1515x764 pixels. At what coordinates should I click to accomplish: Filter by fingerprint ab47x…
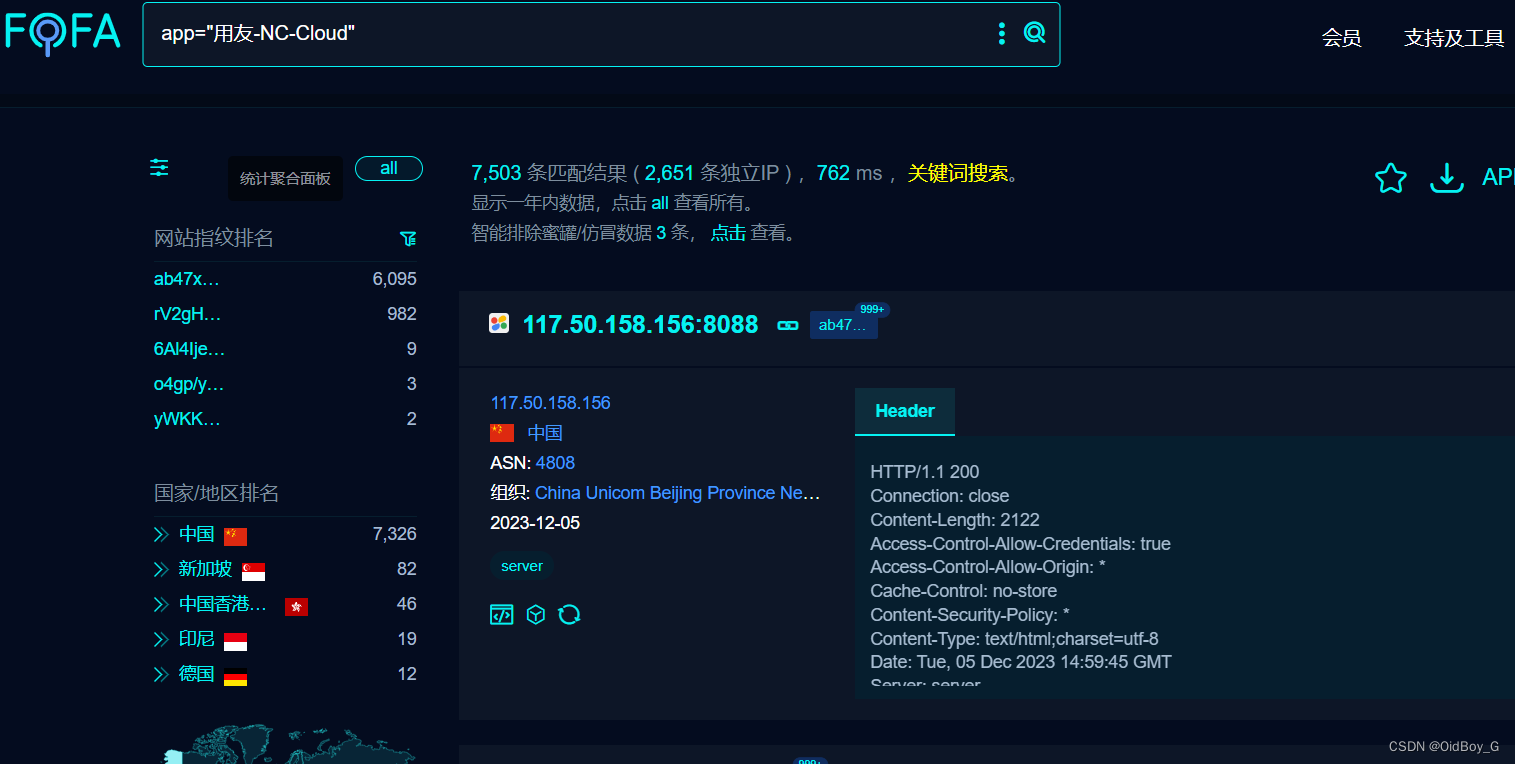tap(187, 279)
